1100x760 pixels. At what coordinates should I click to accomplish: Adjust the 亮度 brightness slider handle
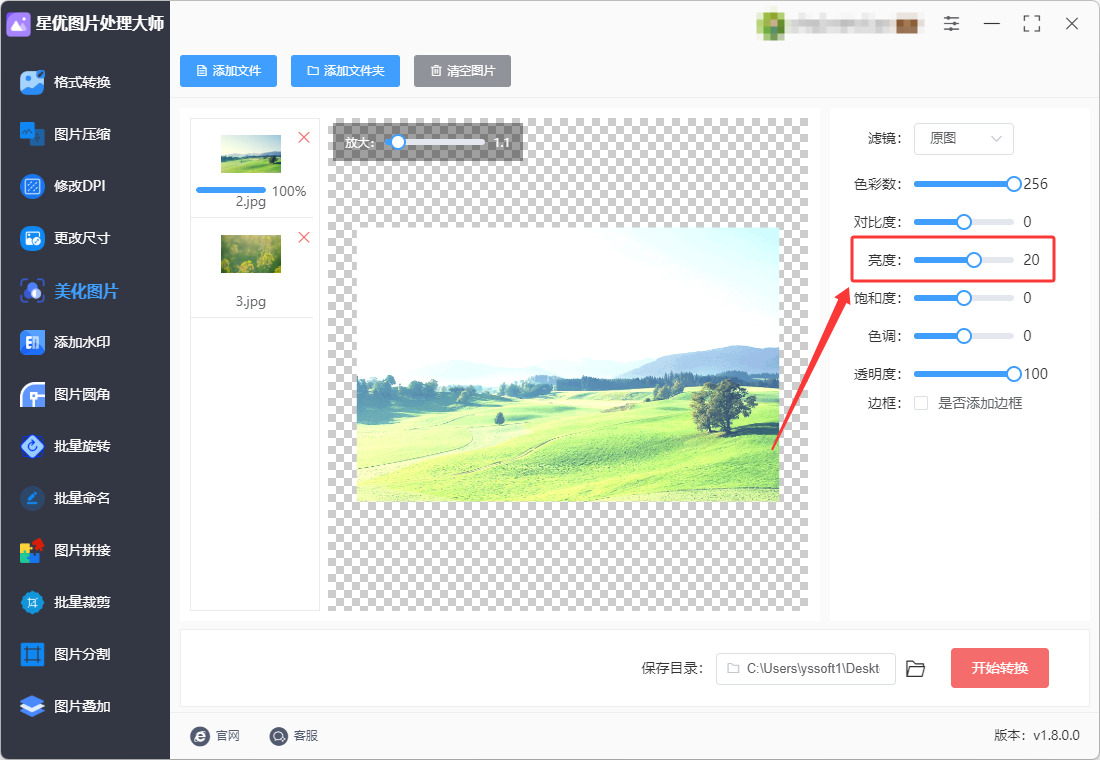click(974, 260)
